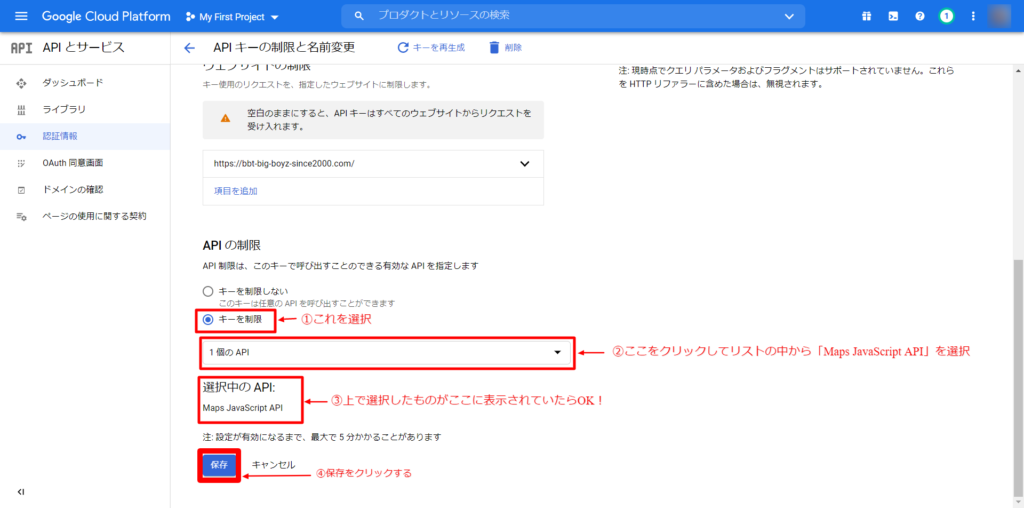1024x508 pixels.
Task: Click the 保存 save button
Action: click(x=219, y=465)
